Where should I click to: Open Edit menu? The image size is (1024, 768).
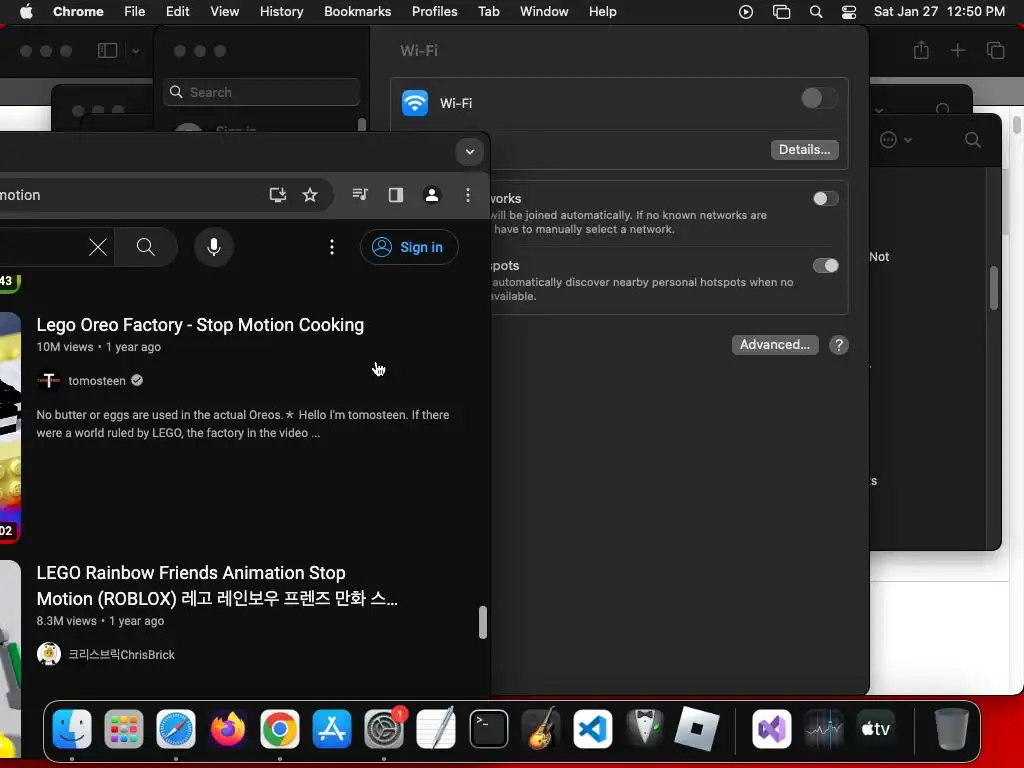point(178,11)
